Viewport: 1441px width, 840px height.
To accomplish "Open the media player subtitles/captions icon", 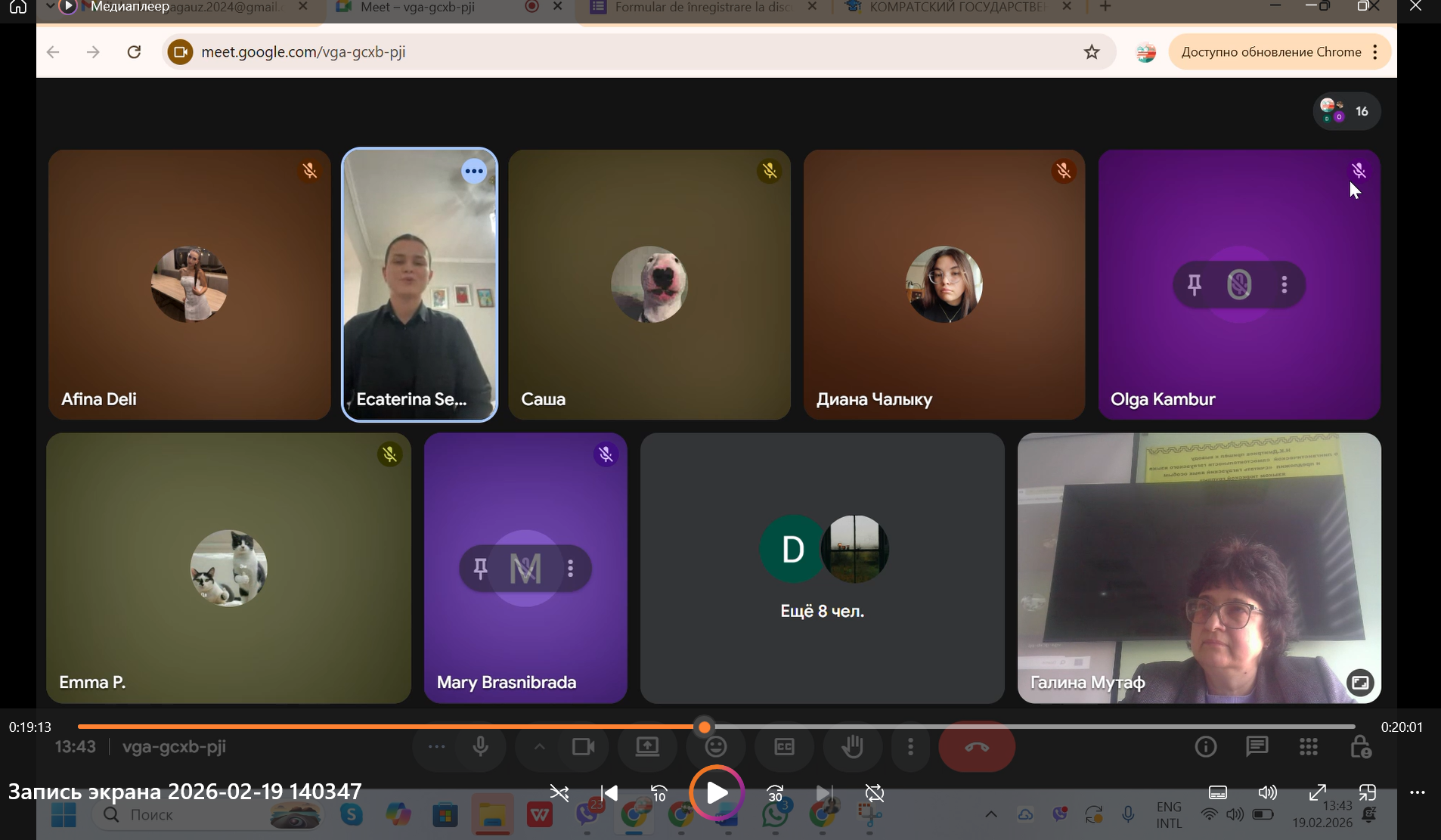I will pyautogui.click(x=1217, y=792).
